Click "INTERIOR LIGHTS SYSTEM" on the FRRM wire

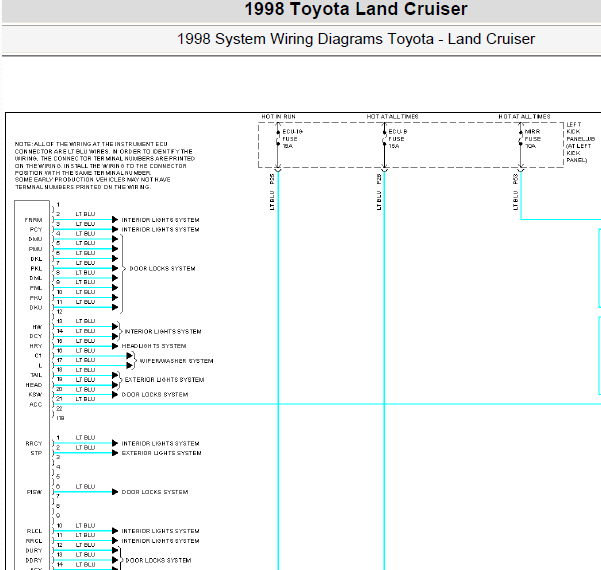coord(160,220)
